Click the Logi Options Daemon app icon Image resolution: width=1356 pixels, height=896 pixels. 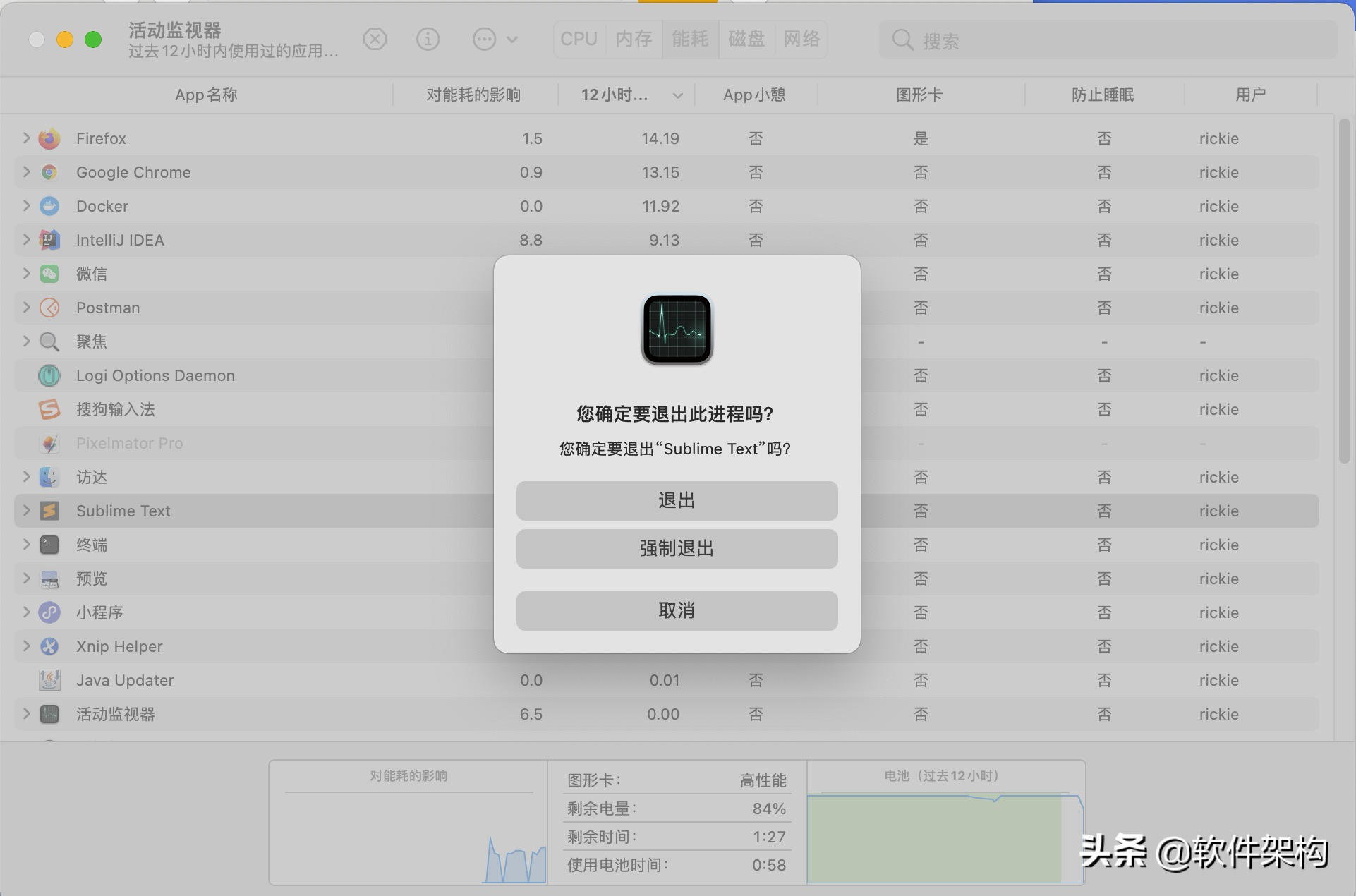point(47,375)
